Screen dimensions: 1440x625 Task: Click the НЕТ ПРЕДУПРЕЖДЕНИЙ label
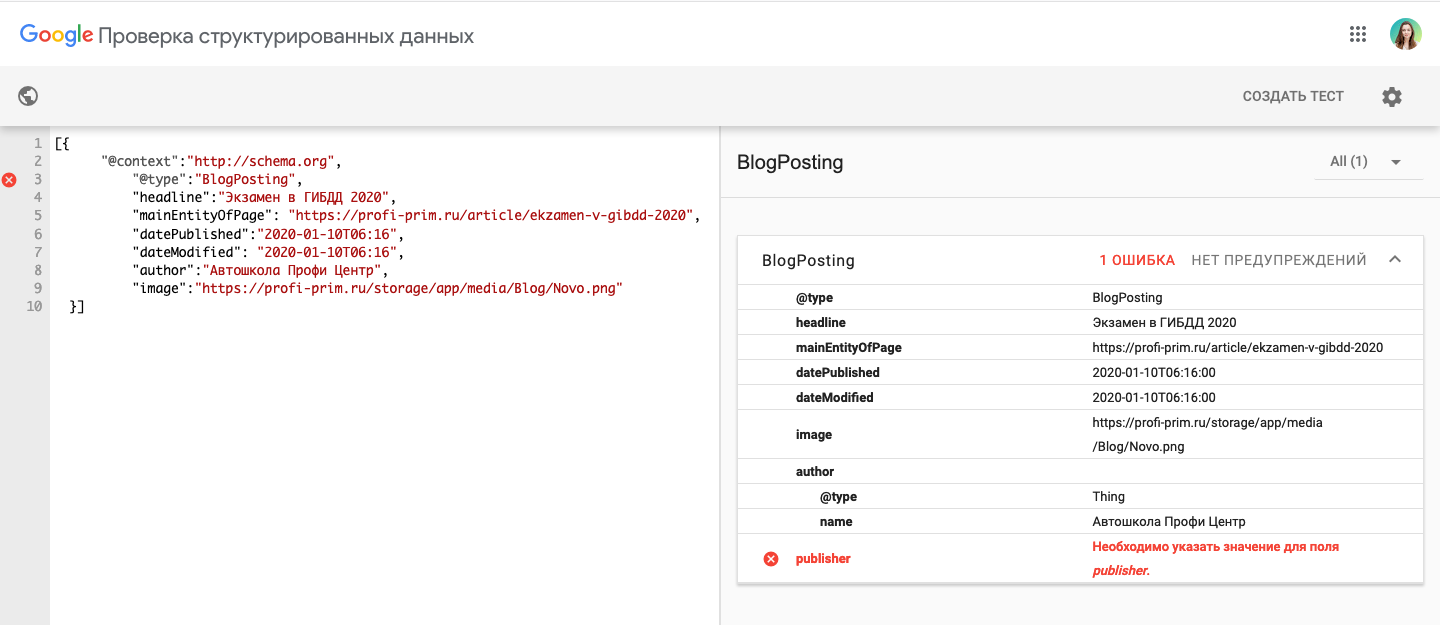click(x=1278, y=261)
